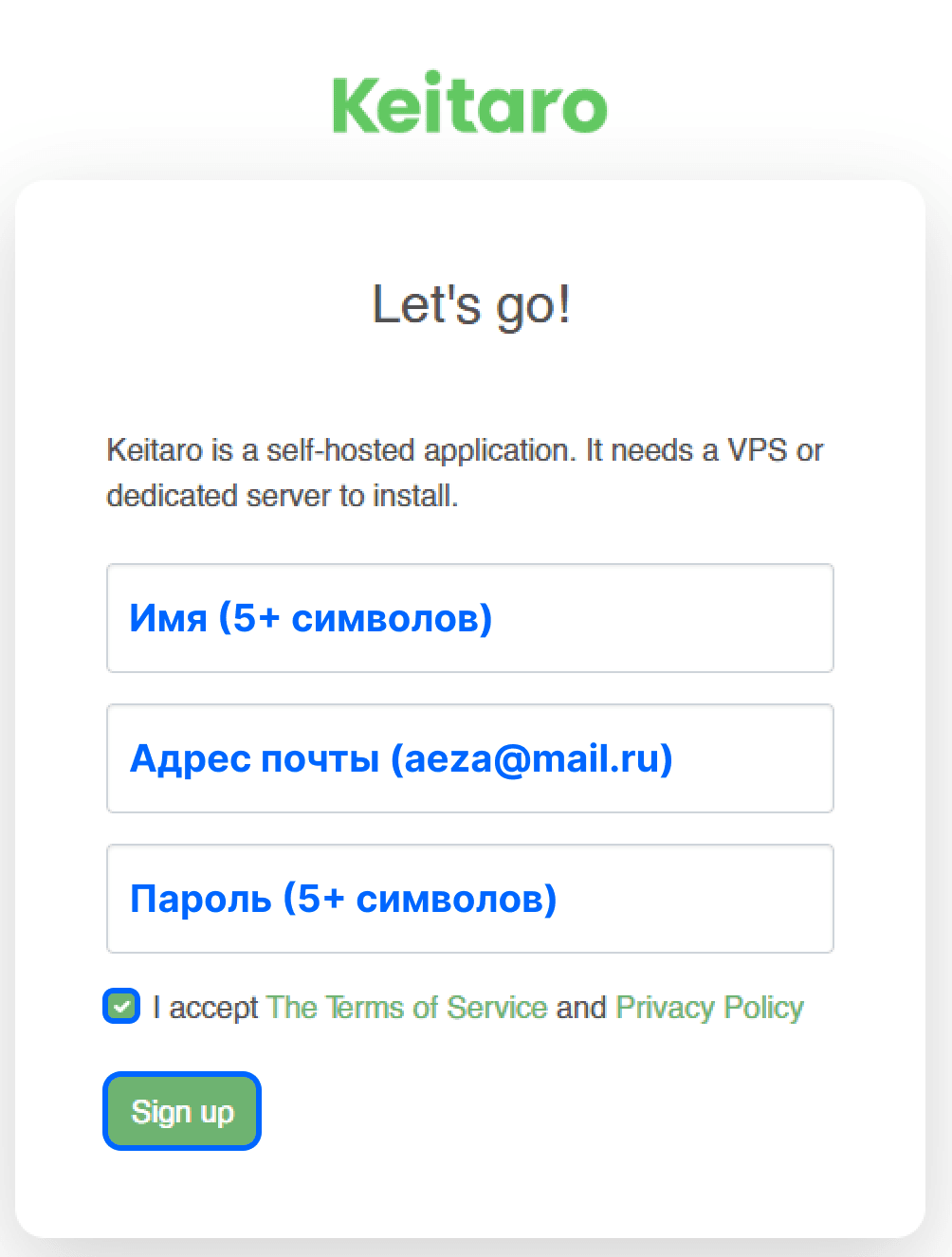The width and height of the screenshot is (952, 1257).
Task: Open the Privacy Policy link
Action: coord(709,1007)
